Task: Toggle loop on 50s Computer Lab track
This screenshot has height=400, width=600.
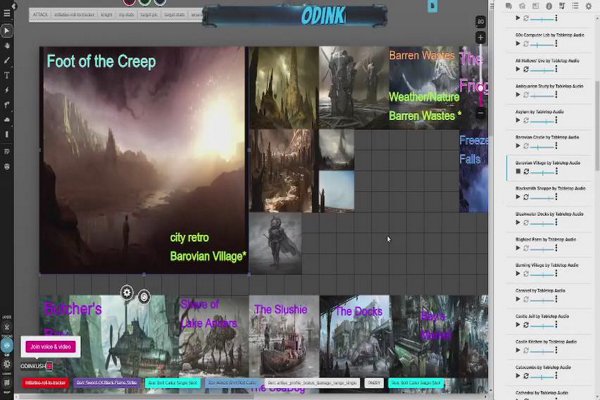Action: [x=526, y=44]
